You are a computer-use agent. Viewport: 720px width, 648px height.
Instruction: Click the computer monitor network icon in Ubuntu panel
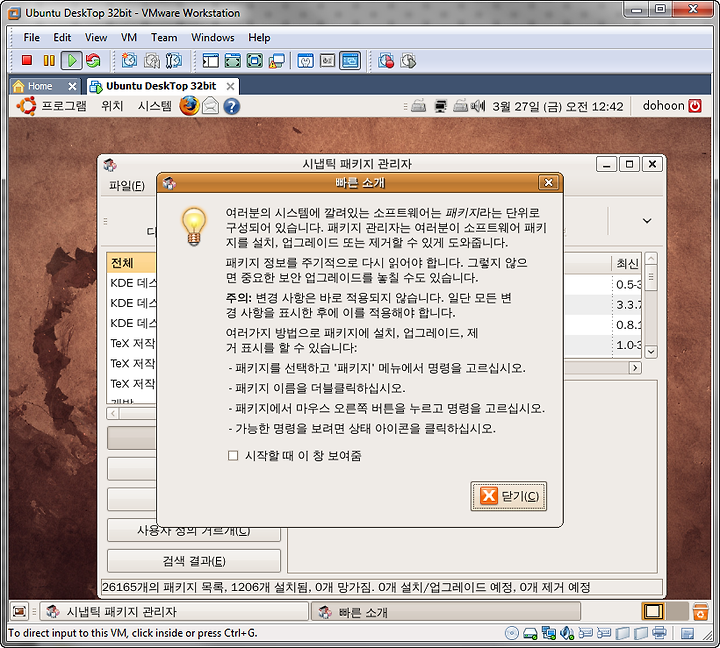(x=441, y=106)
